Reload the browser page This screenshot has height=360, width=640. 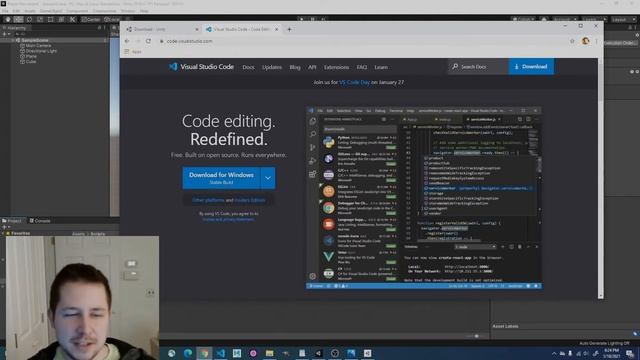tap(148, 41)
